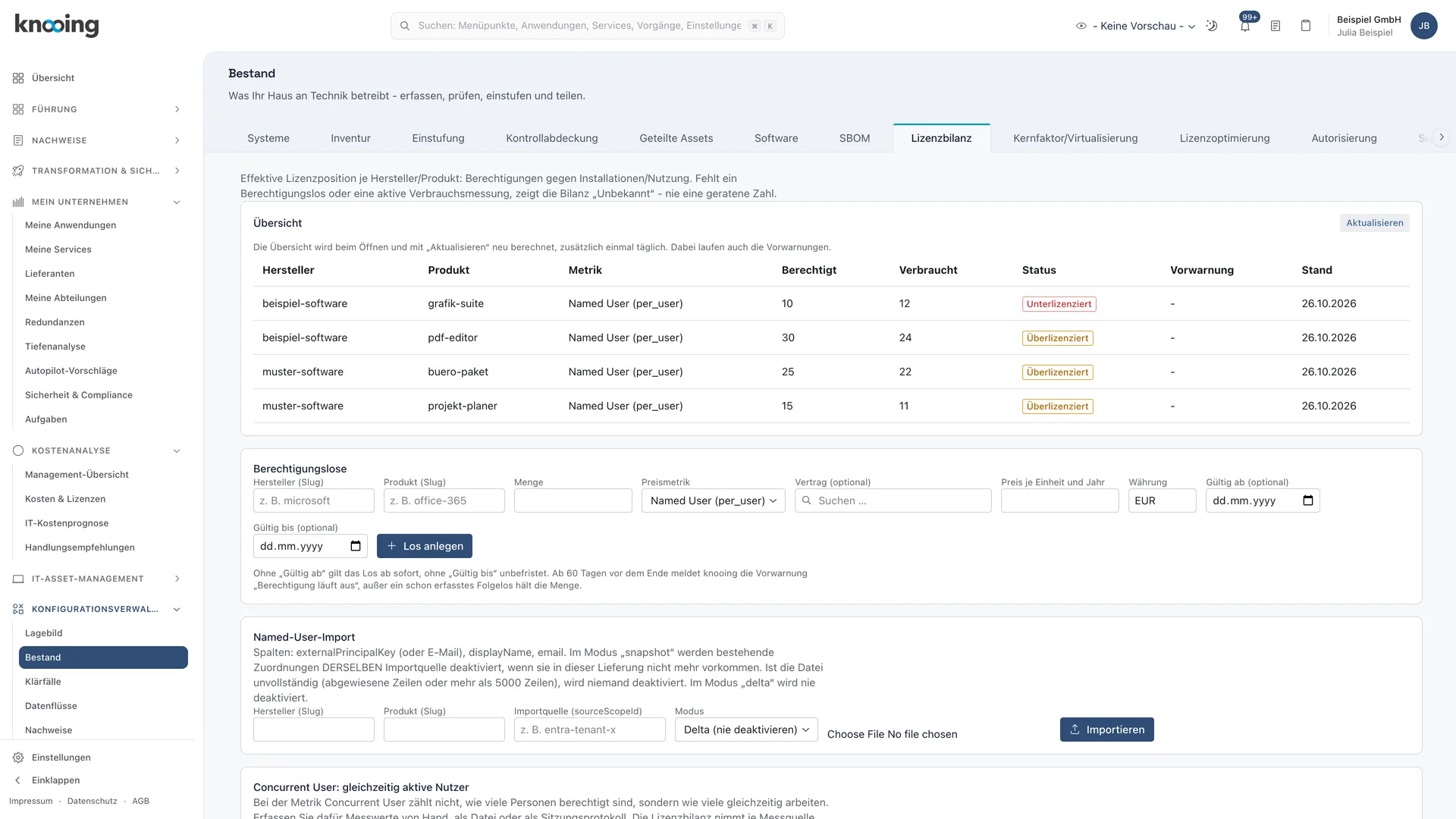Click the Transformation rocket icon
The height and width of the screenshot is (819, 1456).
(18, 171)
